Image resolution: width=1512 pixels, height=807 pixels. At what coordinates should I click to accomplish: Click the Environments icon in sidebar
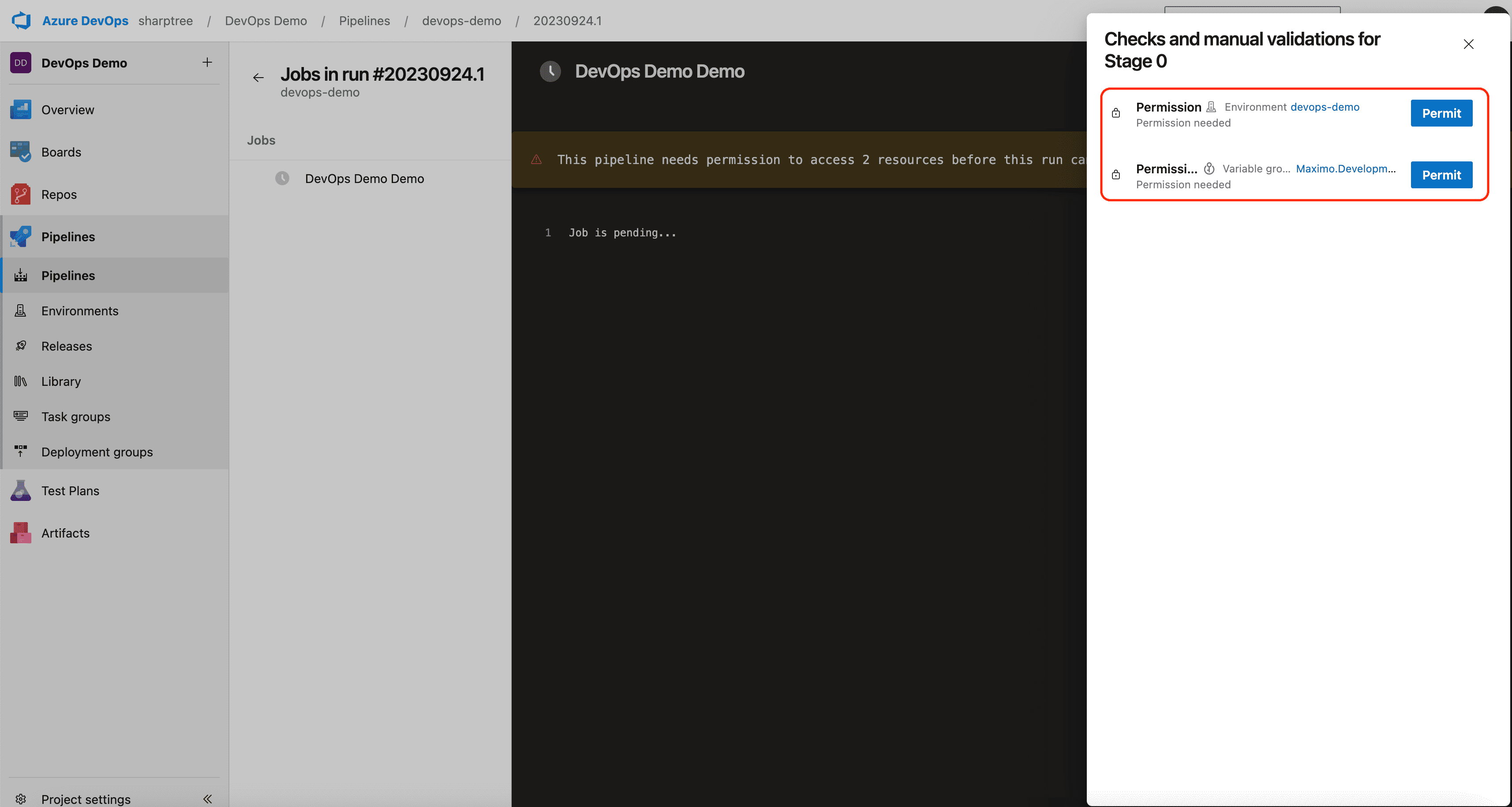[21, 310]
